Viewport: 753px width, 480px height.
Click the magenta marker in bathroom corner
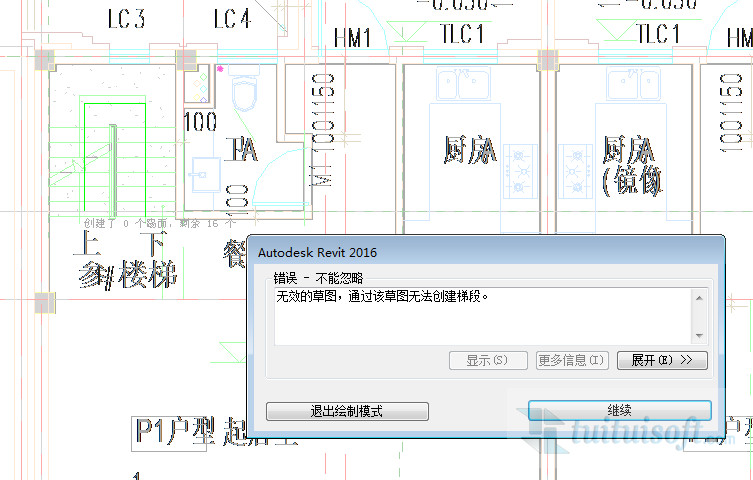tap(220, 69)
